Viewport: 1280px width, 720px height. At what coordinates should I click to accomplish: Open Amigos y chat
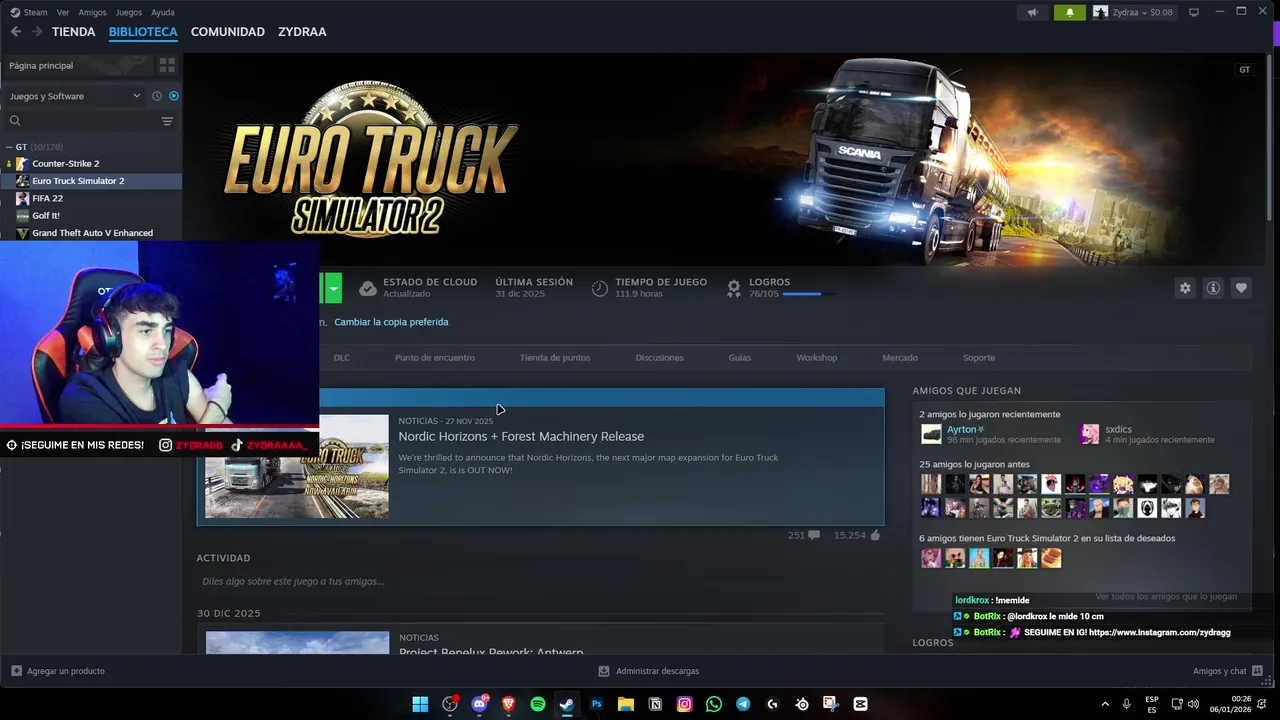coord(1228,671)
